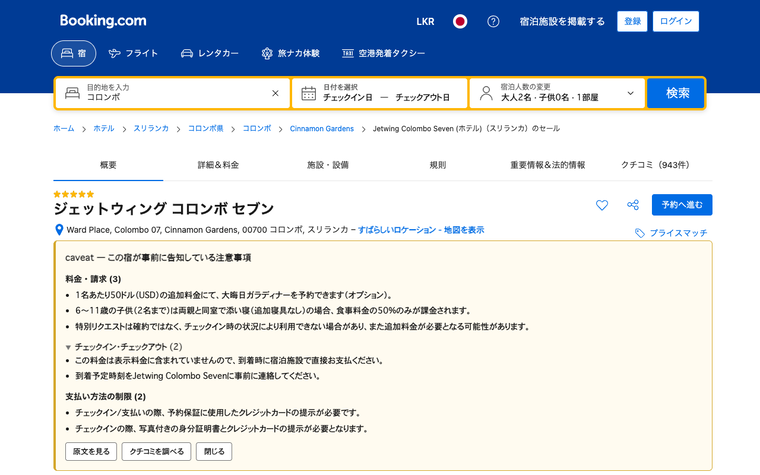Open help question mark icon
Viewport: 760px width, 475px height.
493,21
